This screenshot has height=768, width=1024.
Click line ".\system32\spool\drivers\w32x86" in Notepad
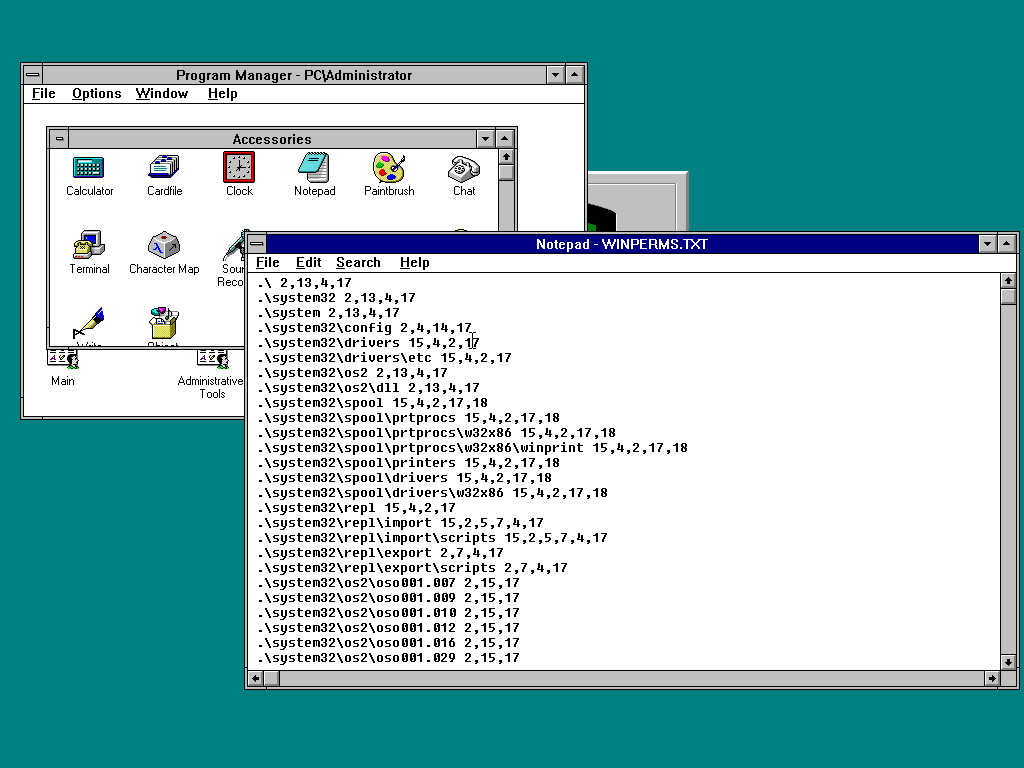click(432, 493)
